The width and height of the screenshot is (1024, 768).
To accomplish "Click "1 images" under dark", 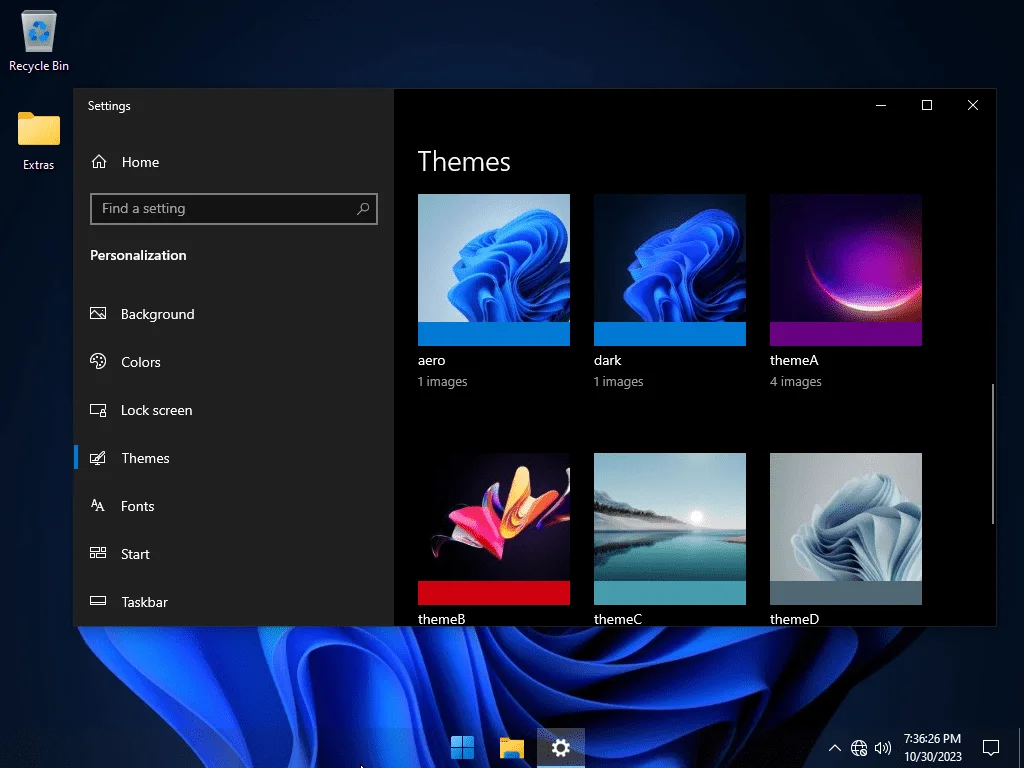I will [618, 381].
